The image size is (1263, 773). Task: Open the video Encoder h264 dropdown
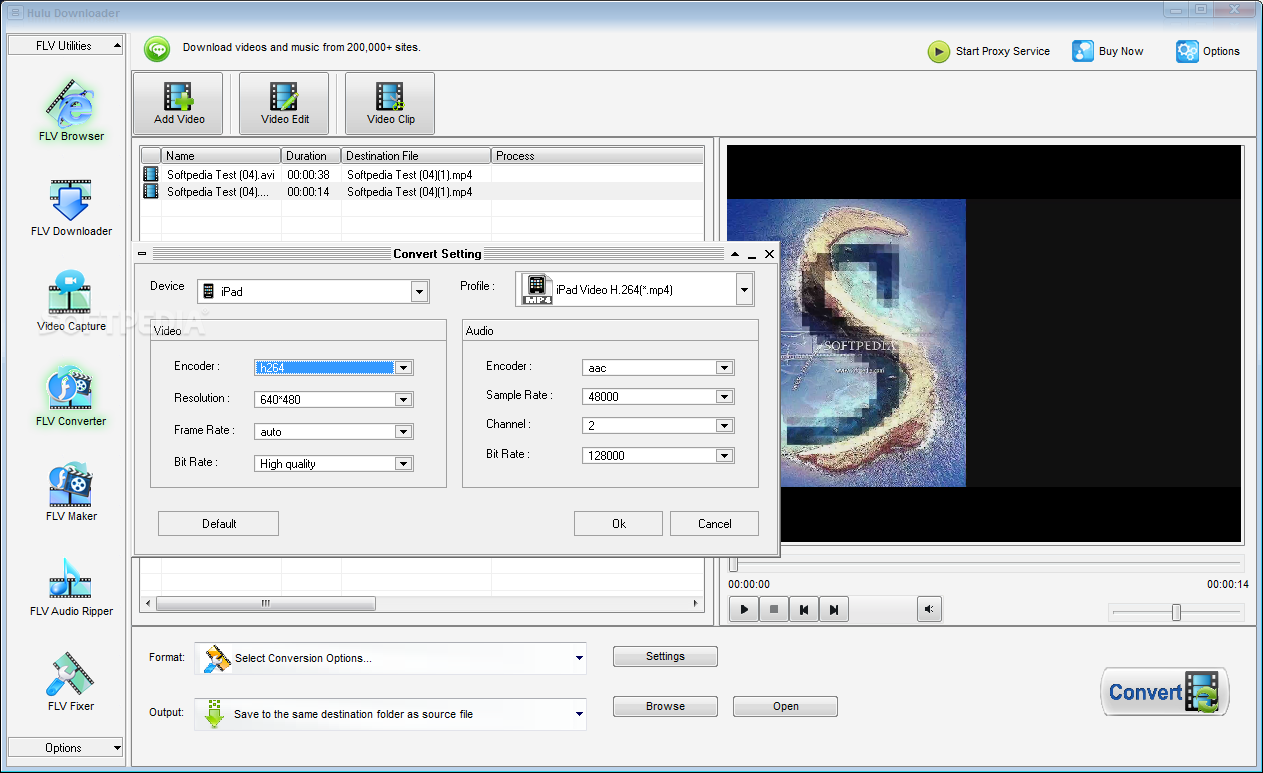tap(403, 368)
